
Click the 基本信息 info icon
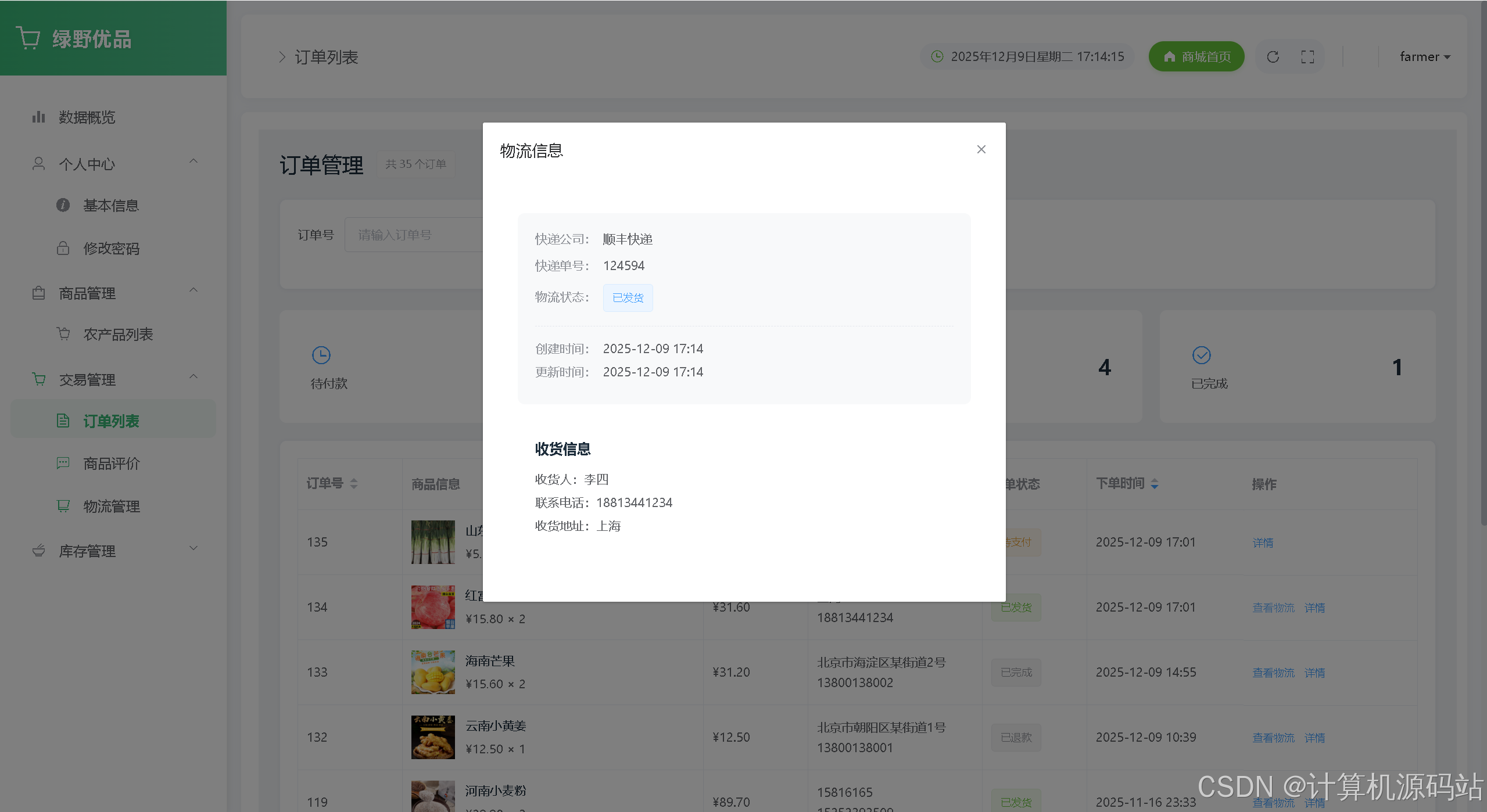click(63, 206)
